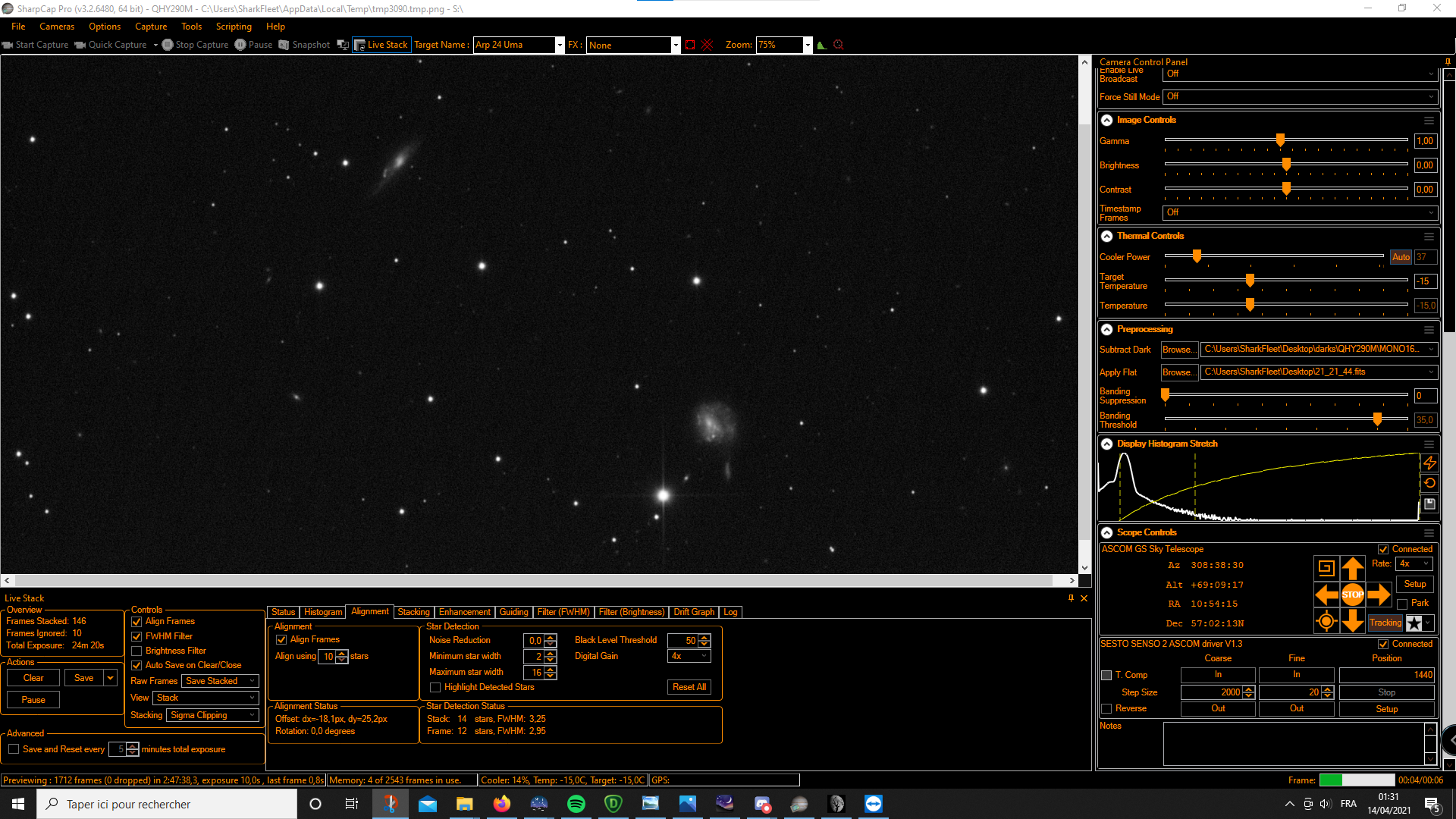Click the scope STOP button
Image resolution: width=1456 pixels, height=819 pixels.
point(1352,595)
